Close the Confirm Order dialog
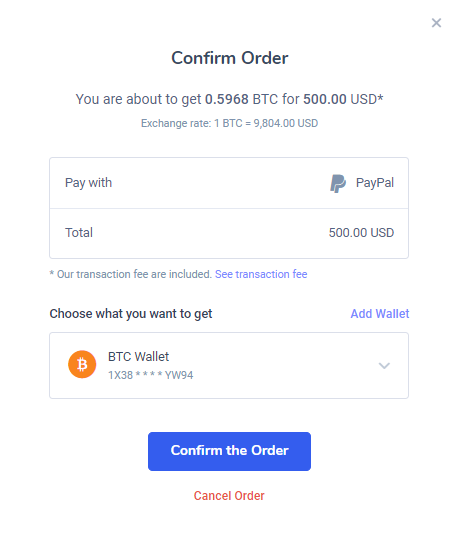This screenshot has width=455, height=555. pyautogui.click(x=436, y=23)
